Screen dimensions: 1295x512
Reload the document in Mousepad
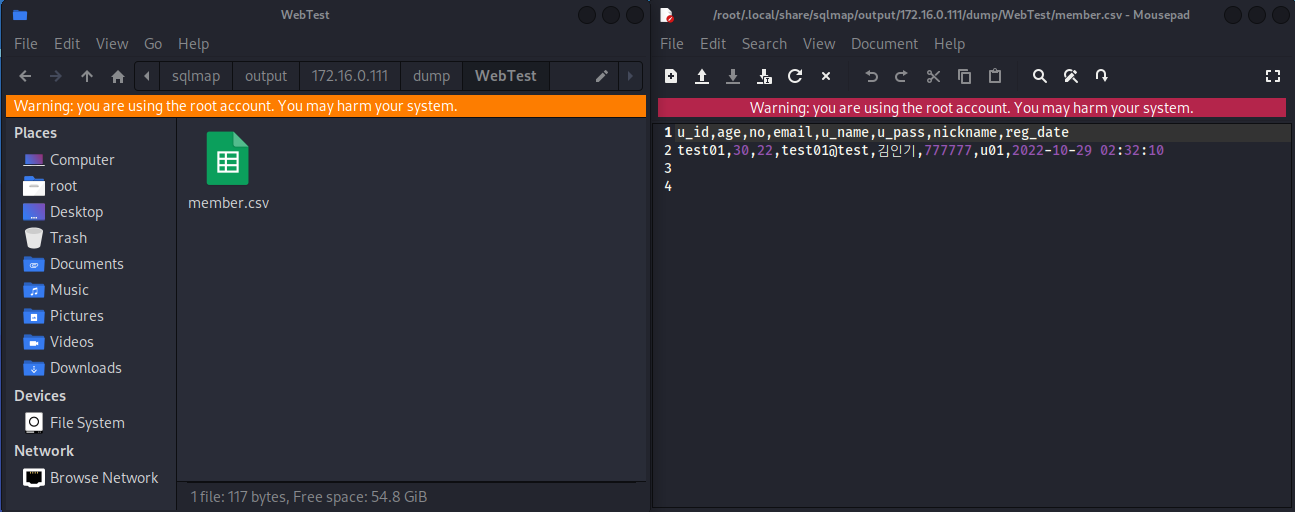tap(795, 76)
